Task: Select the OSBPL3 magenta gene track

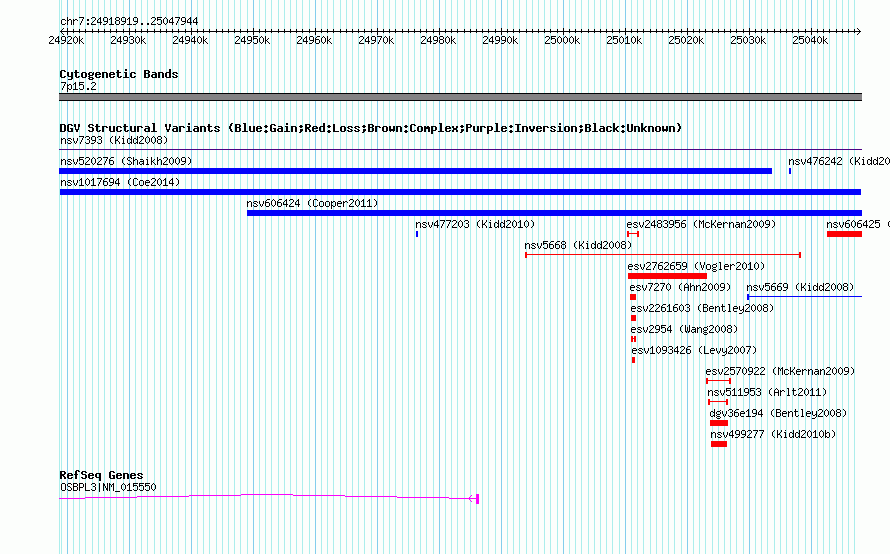Action: coord(269,497)
